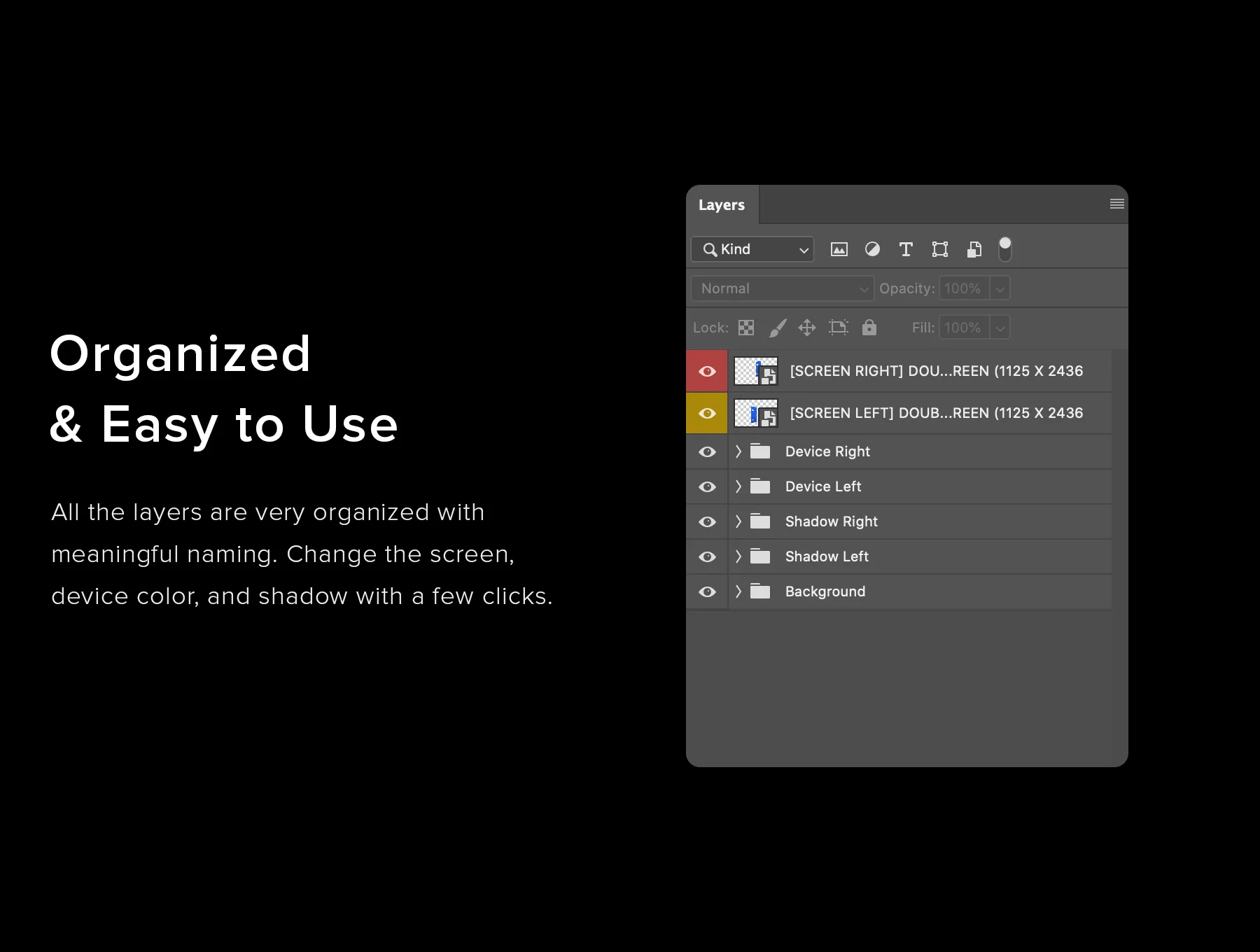
Task: Hide the Background group
Action: 707,591
